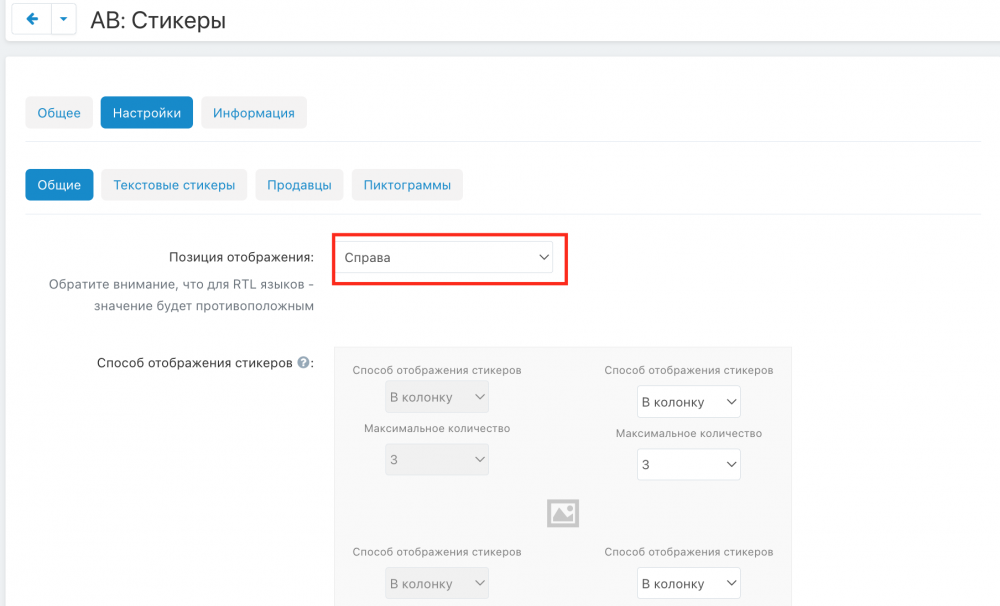This screenshot has height=606, width=1000.
Task: Click the image placeholder icon in the sticker grid
Action: click(563, 513)
